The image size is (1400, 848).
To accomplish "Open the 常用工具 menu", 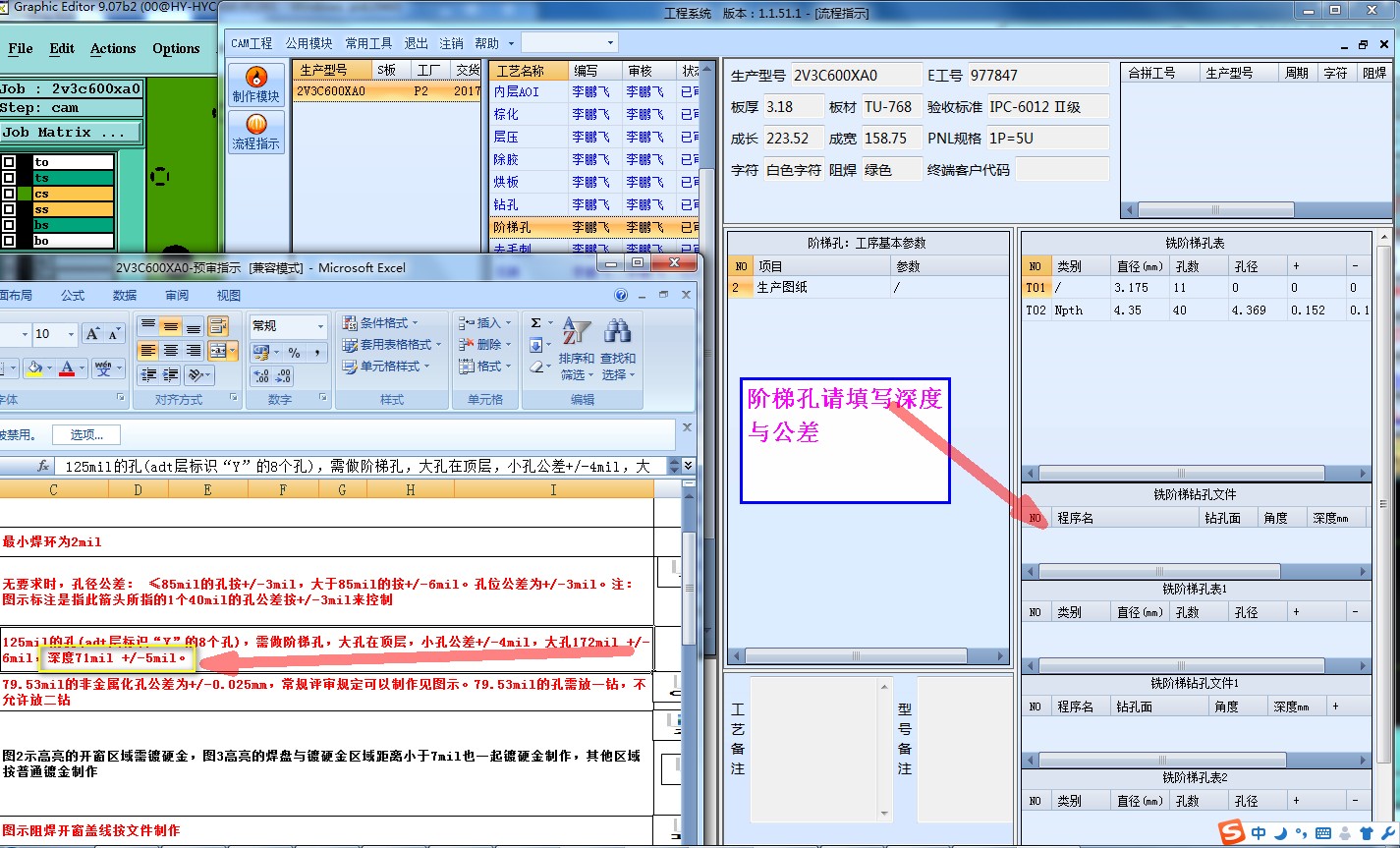I will click(x=368, y=43).
